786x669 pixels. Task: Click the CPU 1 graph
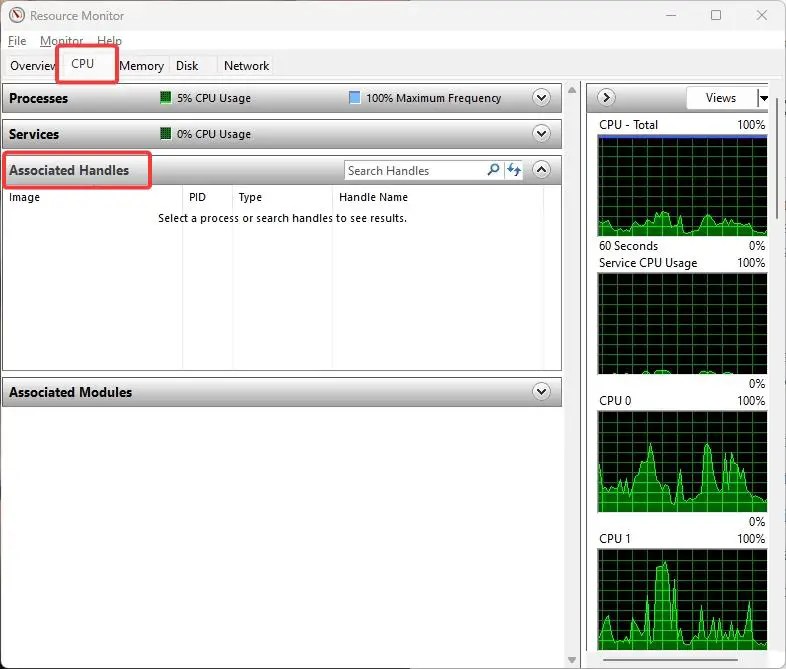click(682, 599)
